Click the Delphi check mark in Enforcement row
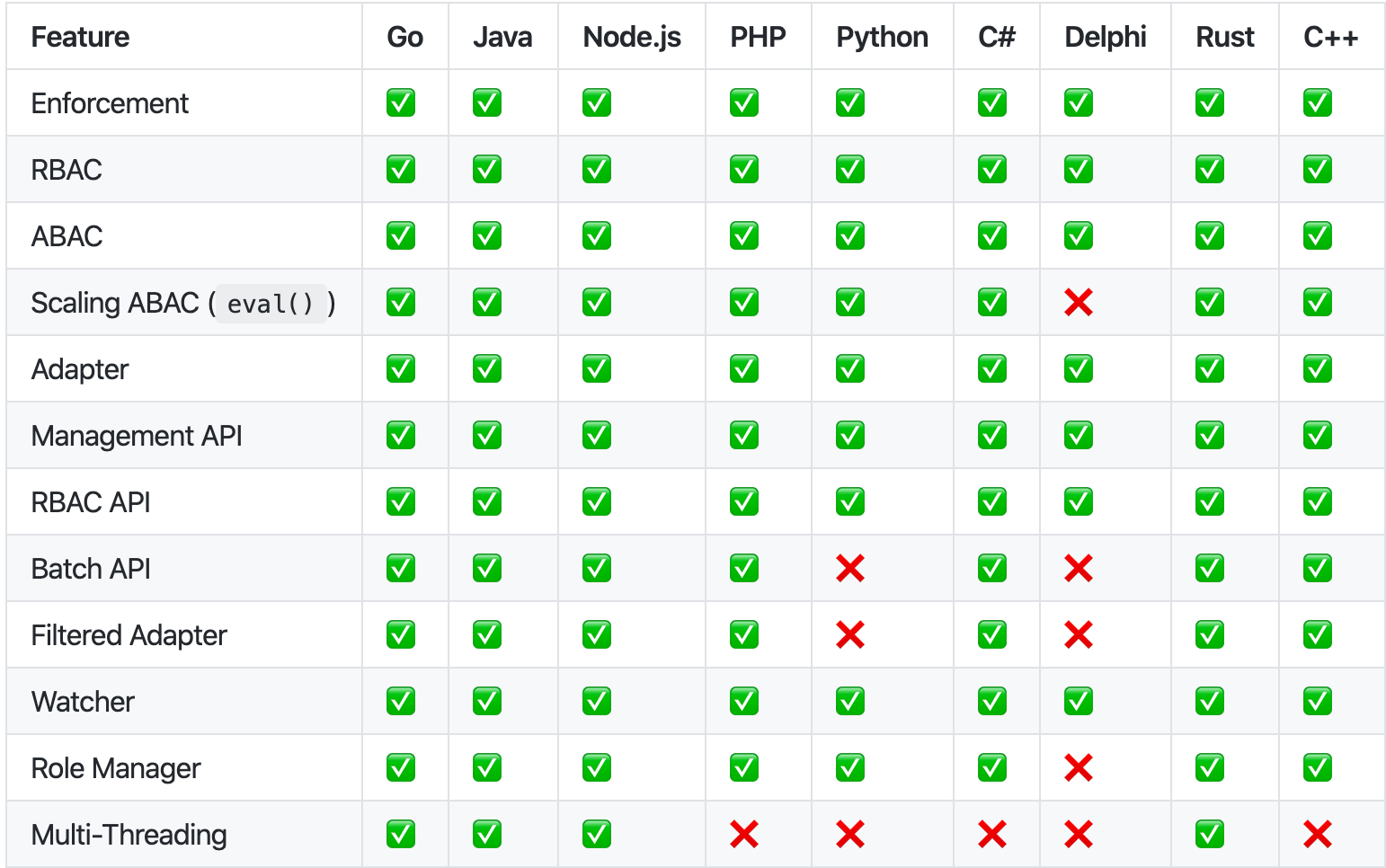Image resolution: width=1386 pixels, height=868 pixels. (1079, 103)
